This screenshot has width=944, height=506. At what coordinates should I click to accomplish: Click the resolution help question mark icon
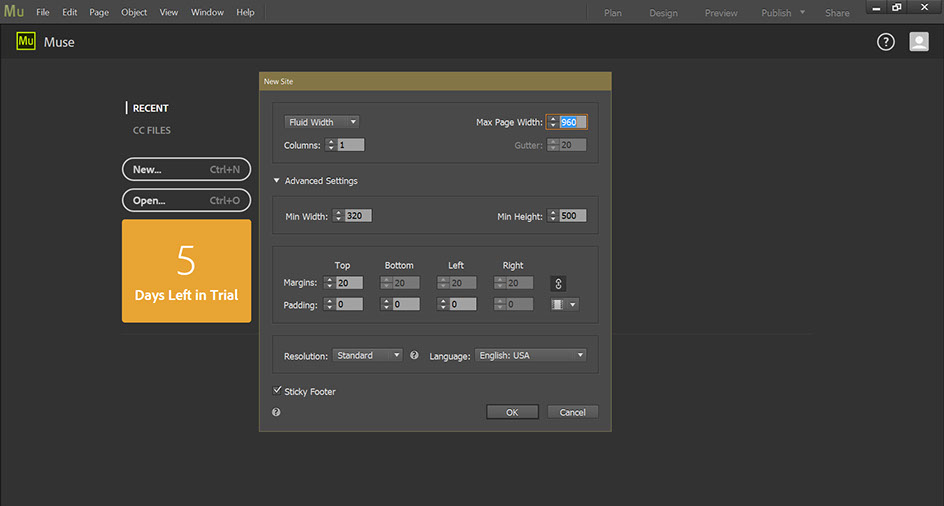pos(414,355)
